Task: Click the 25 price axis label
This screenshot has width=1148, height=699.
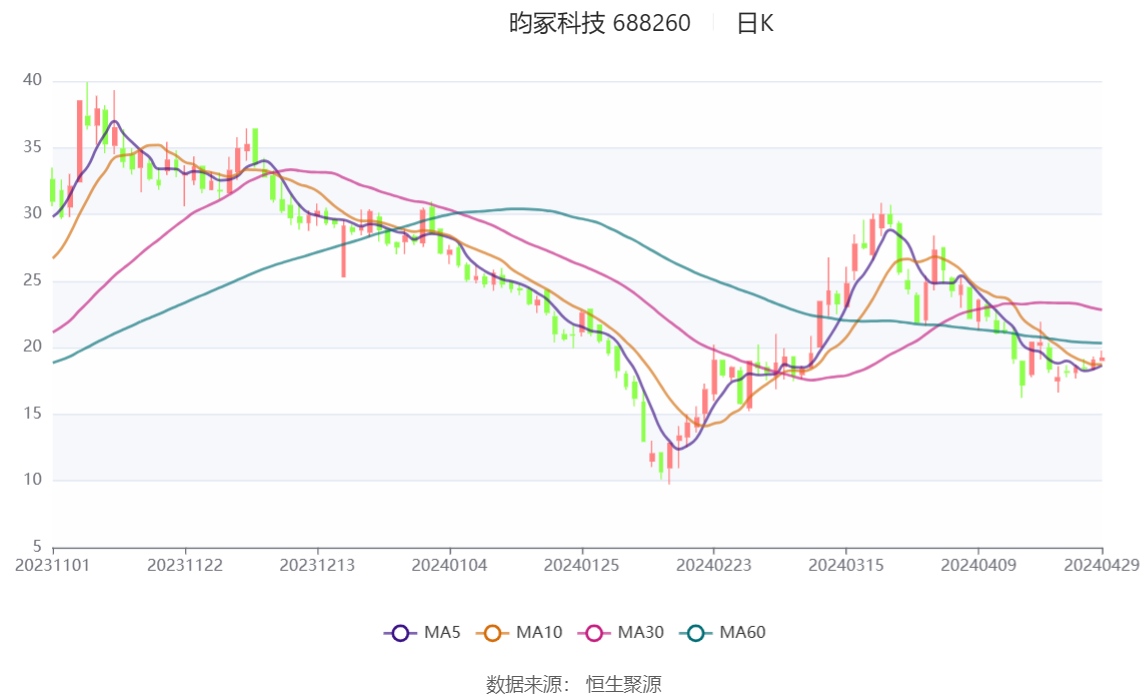Action: (x=33, y=281)
